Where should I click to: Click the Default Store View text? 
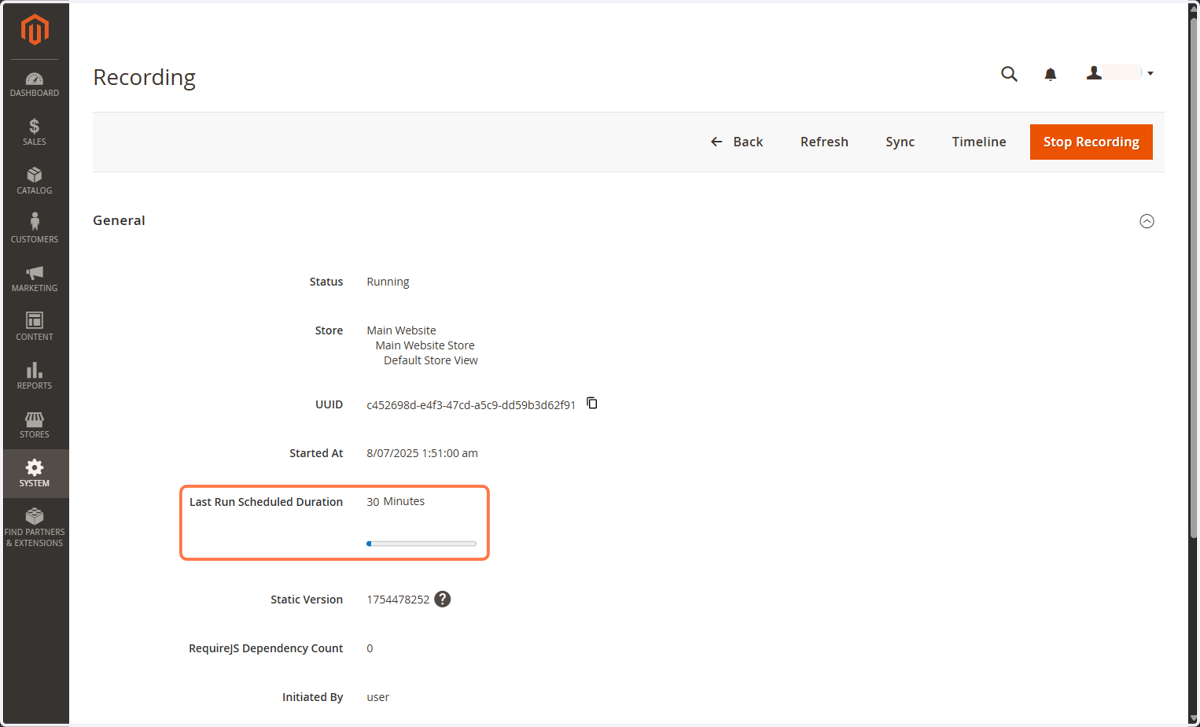pyautogui.click(x=431, y=360)
